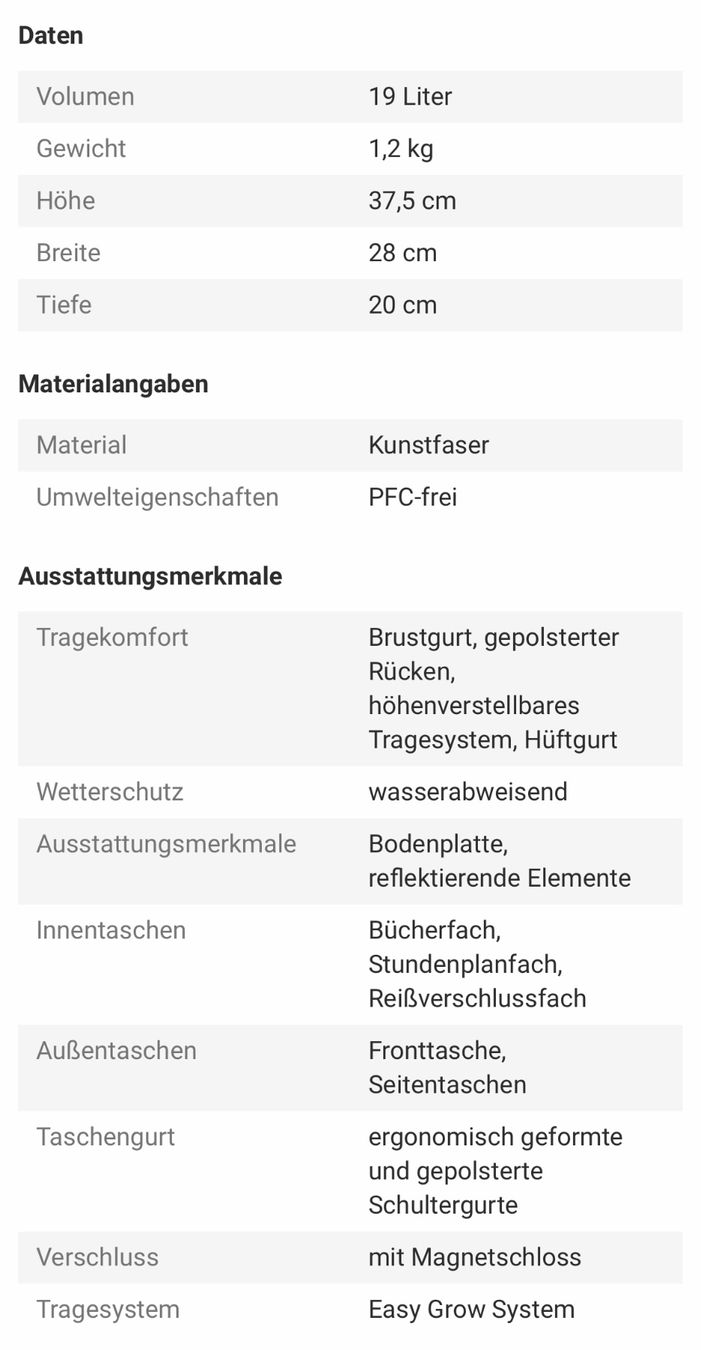Click the Materialangaben section heading
Image resolution: width=701 pixels, height=1350 pixels.
tap(113, 384)
